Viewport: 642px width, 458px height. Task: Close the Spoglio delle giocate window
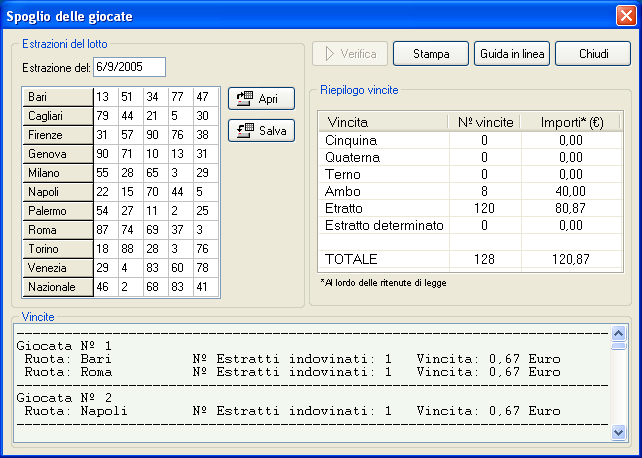tap(626, 16)
